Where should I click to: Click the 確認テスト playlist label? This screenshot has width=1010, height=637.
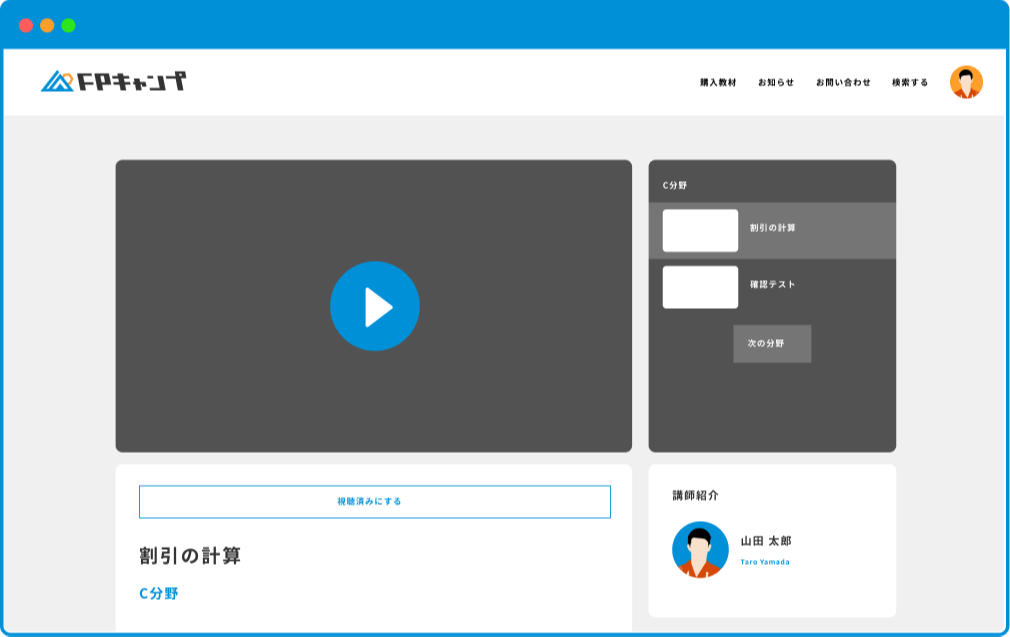(772, 285)
